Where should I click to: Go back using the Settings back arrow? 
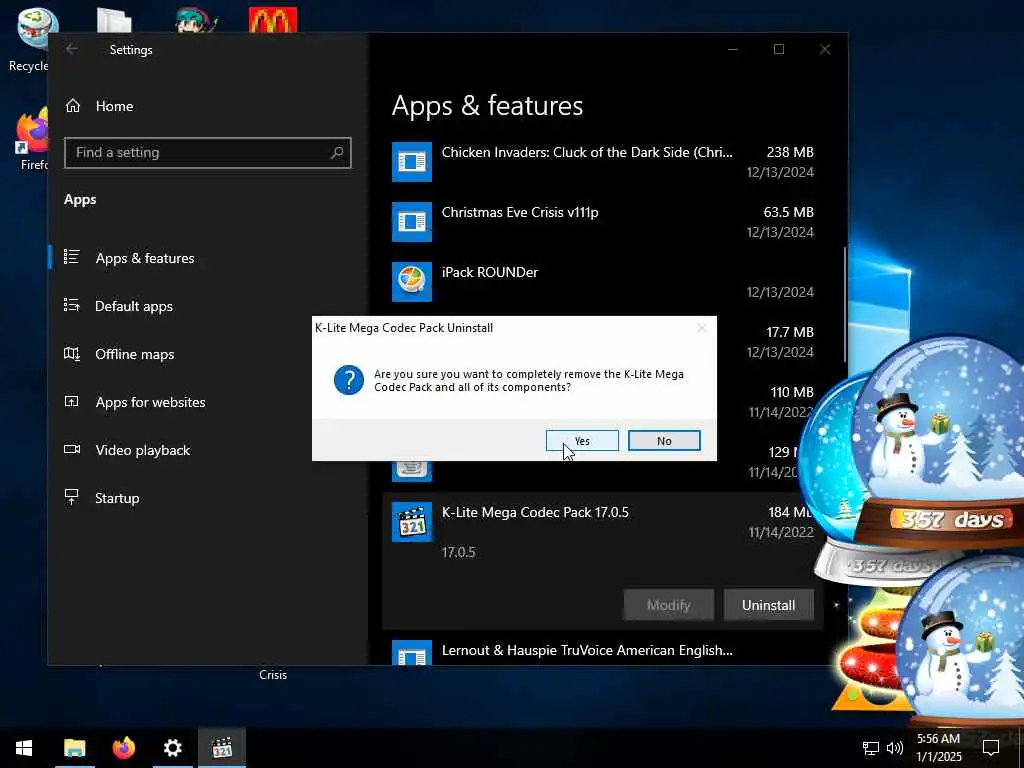pos(72,49)
